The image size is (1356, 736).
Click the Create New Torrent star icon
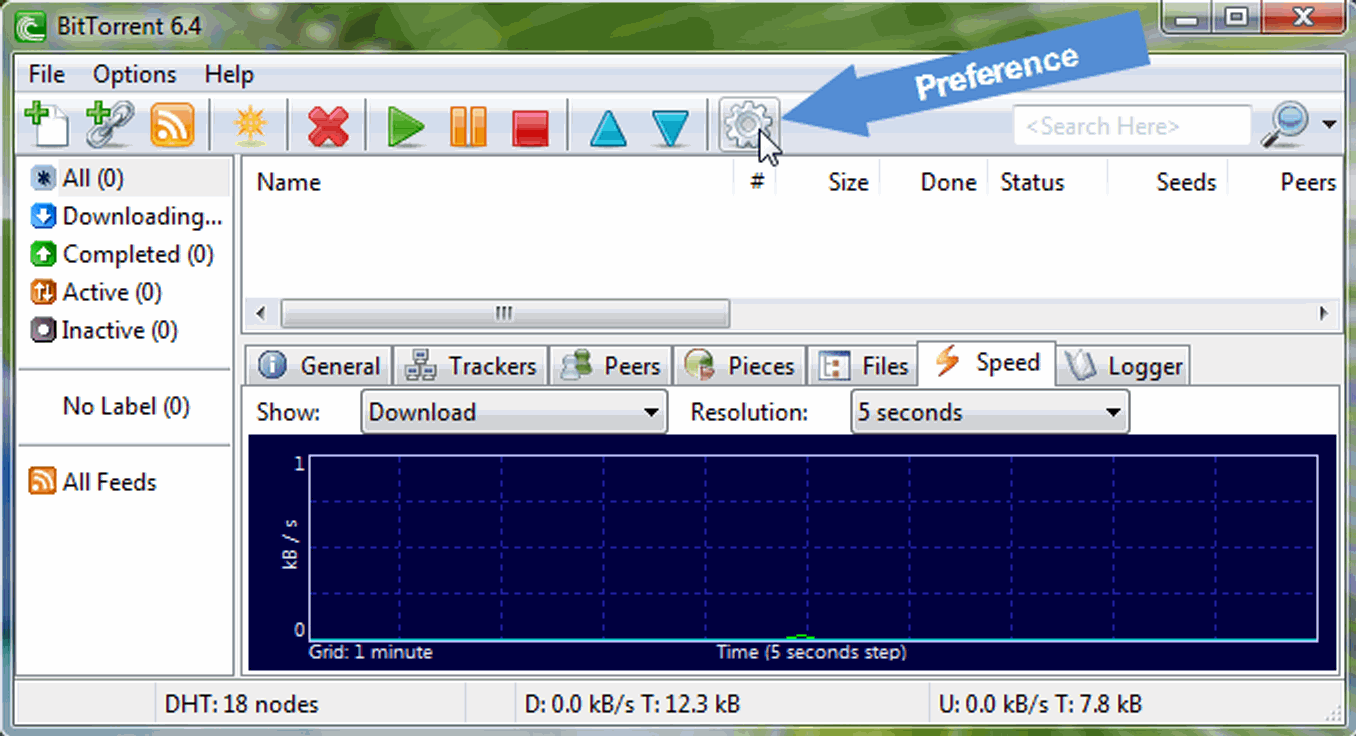tap(249, 127)
